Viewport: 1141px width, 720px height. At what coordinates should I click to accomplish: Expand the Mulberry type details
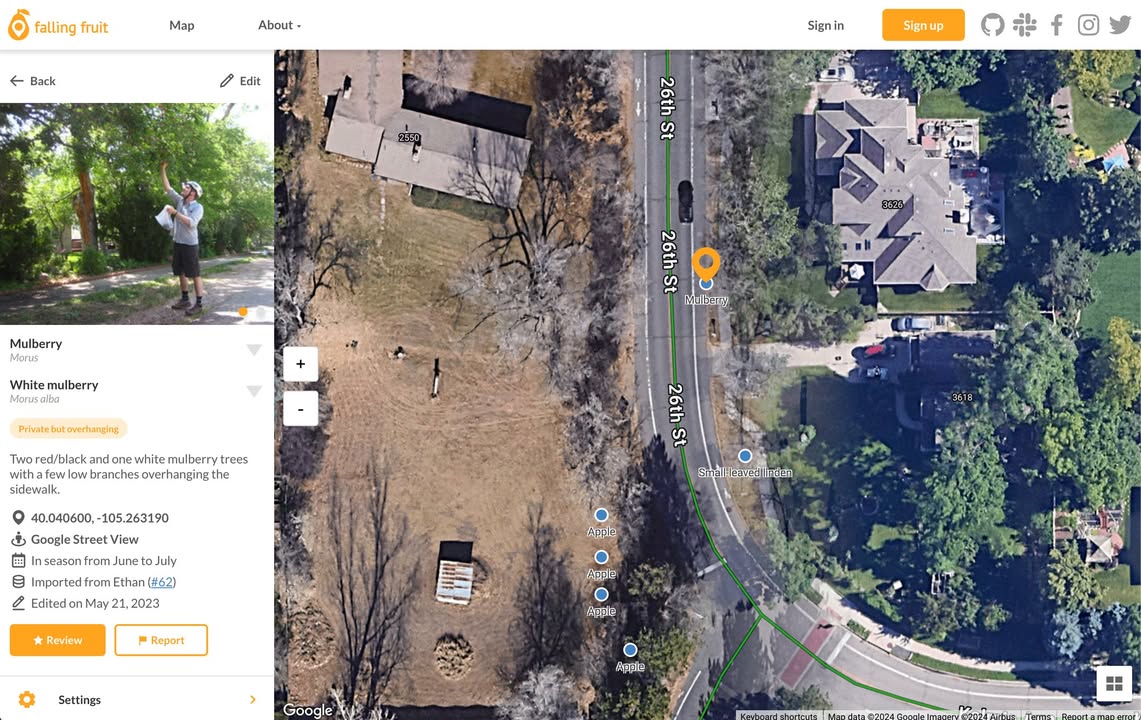254,349
